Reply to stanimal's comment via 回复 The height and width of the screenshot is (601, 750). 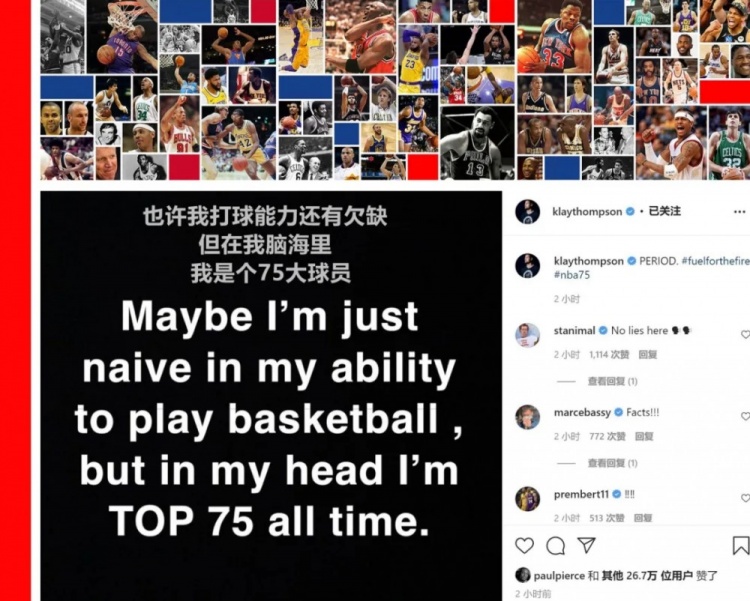click(648, 355)
